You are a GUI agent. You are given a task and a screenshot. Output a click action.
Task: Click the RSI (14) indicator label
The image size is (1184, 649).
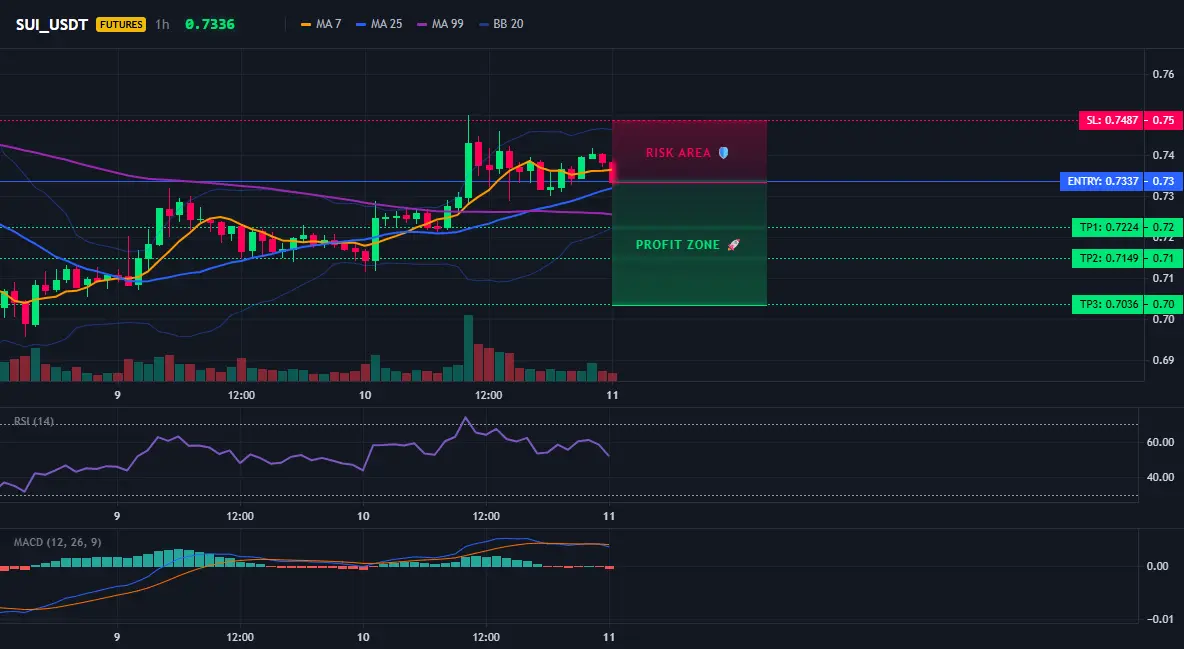coord(34,421)
